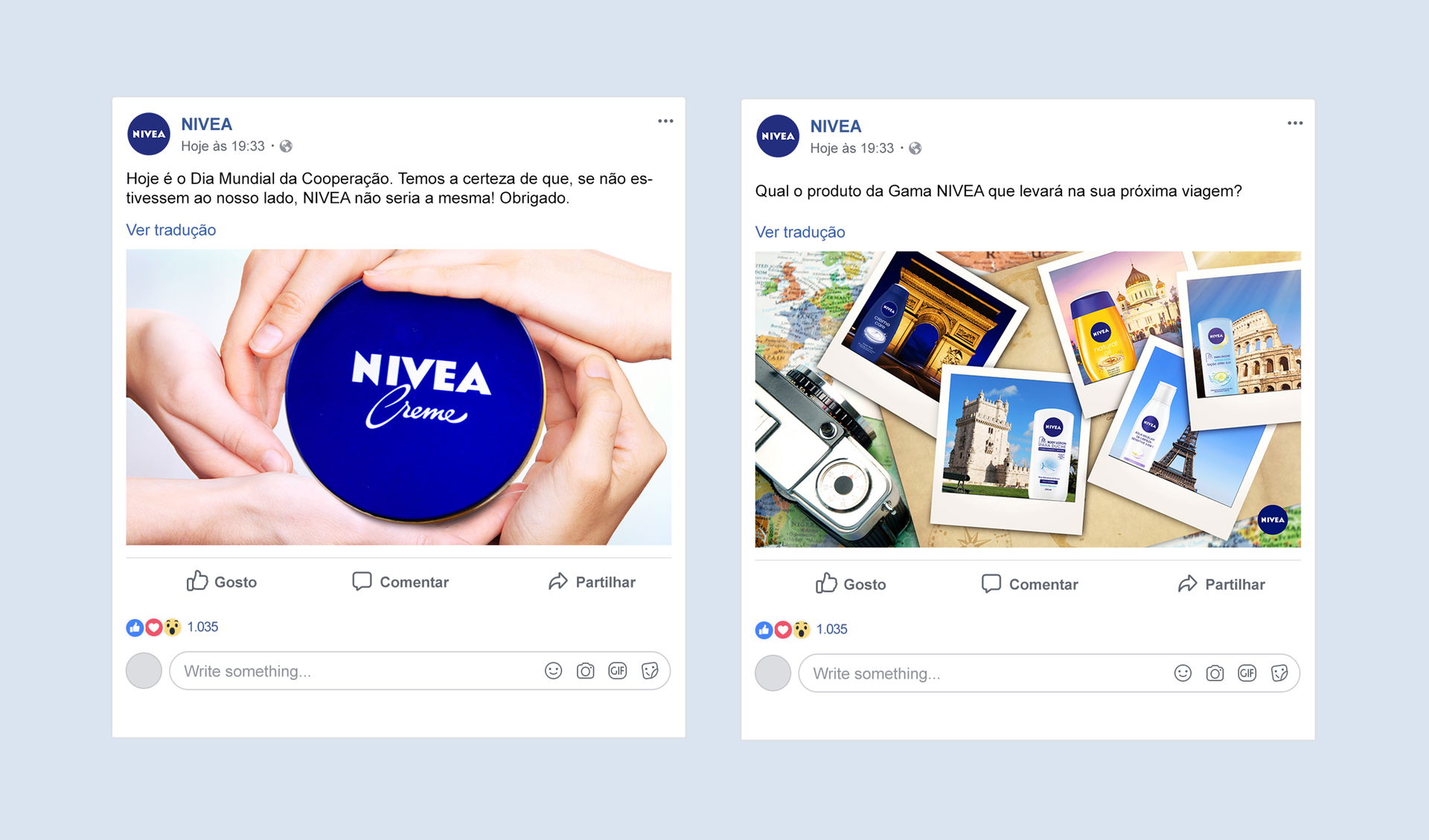Open the 1.035 reactions count on right post
1429x840 pixels.
832,629
